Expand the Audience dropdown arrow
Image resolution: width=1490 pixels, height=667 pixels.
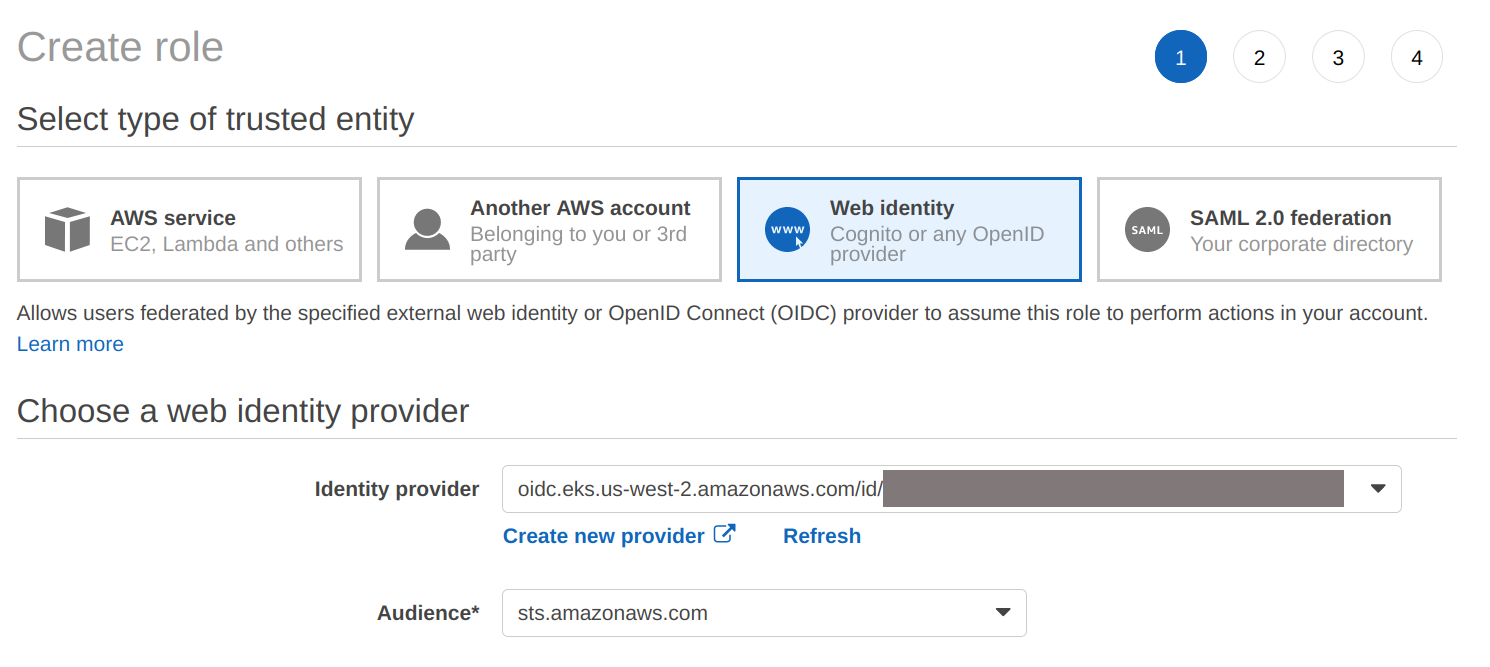pos(1002,613)
